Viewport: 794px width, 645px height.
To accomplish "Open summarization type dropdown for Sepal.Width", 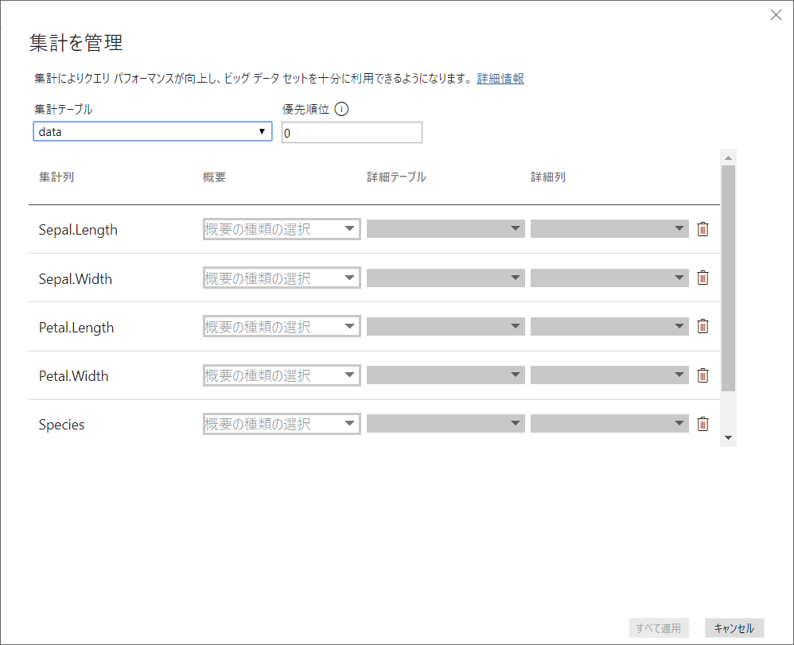I will [x=282, y=278].
